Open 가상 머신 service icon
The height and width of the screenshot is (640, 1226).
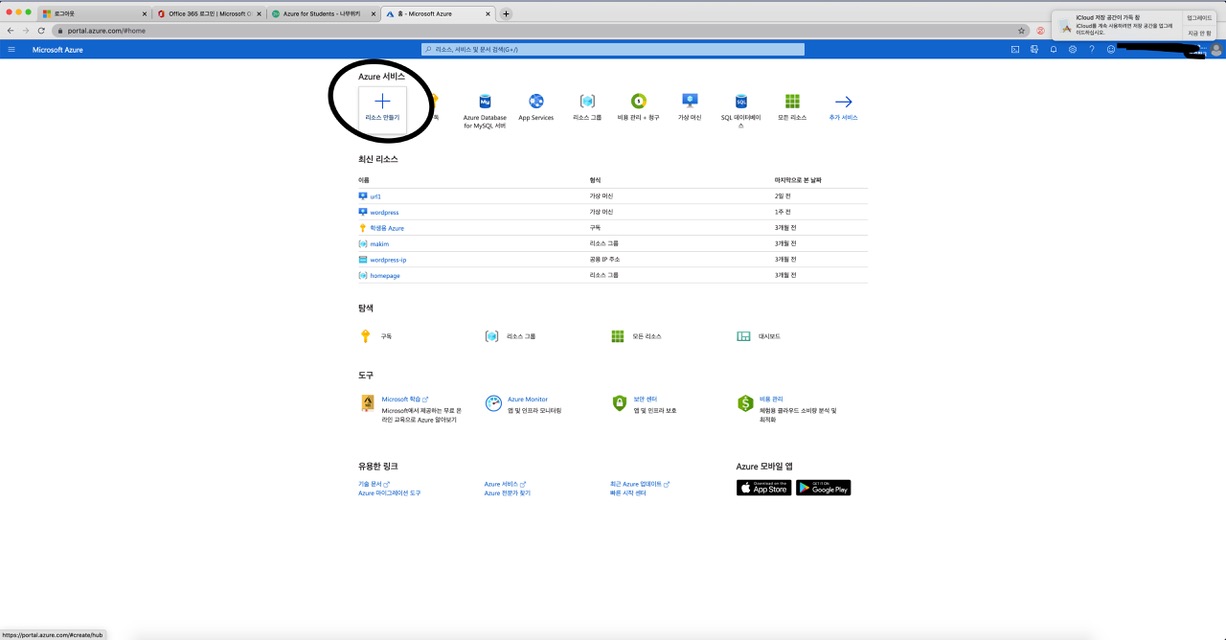[690, 101]
